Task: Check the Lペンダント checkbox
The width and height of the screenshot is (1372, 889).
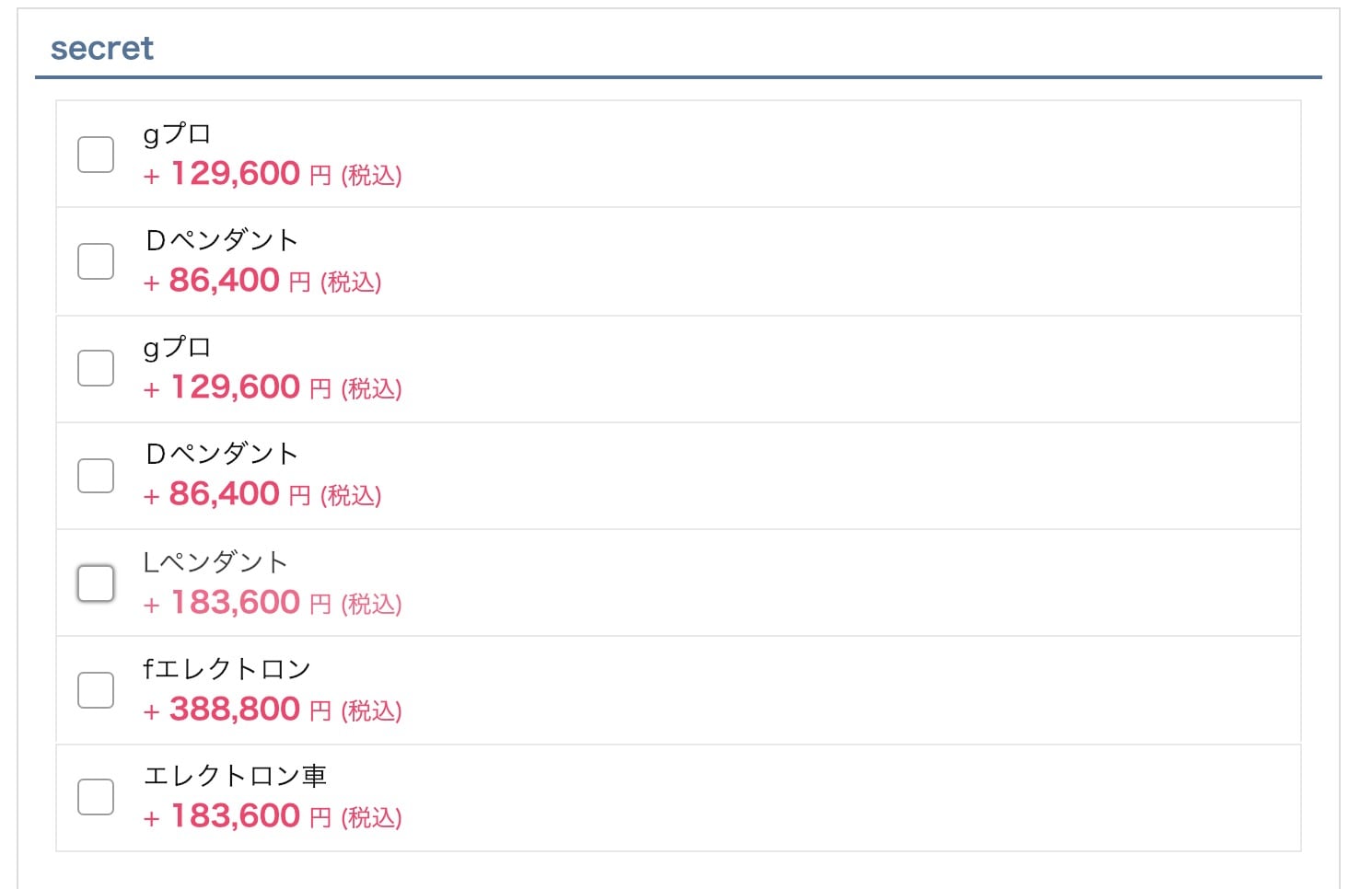Action: tap(96, 583)
